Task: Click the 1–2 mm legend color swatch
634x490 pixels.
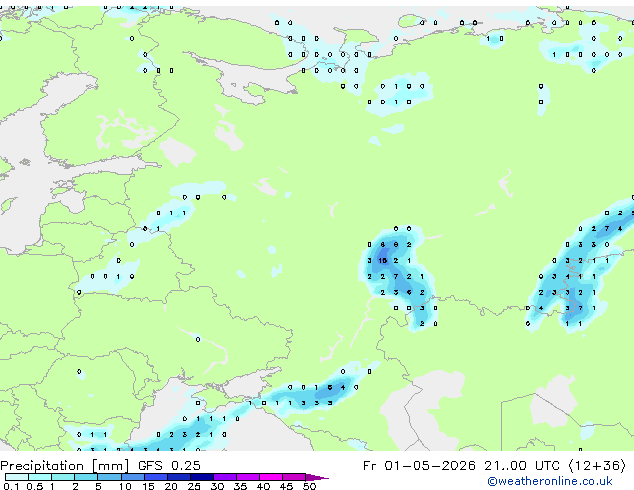Action: (63, 477)
